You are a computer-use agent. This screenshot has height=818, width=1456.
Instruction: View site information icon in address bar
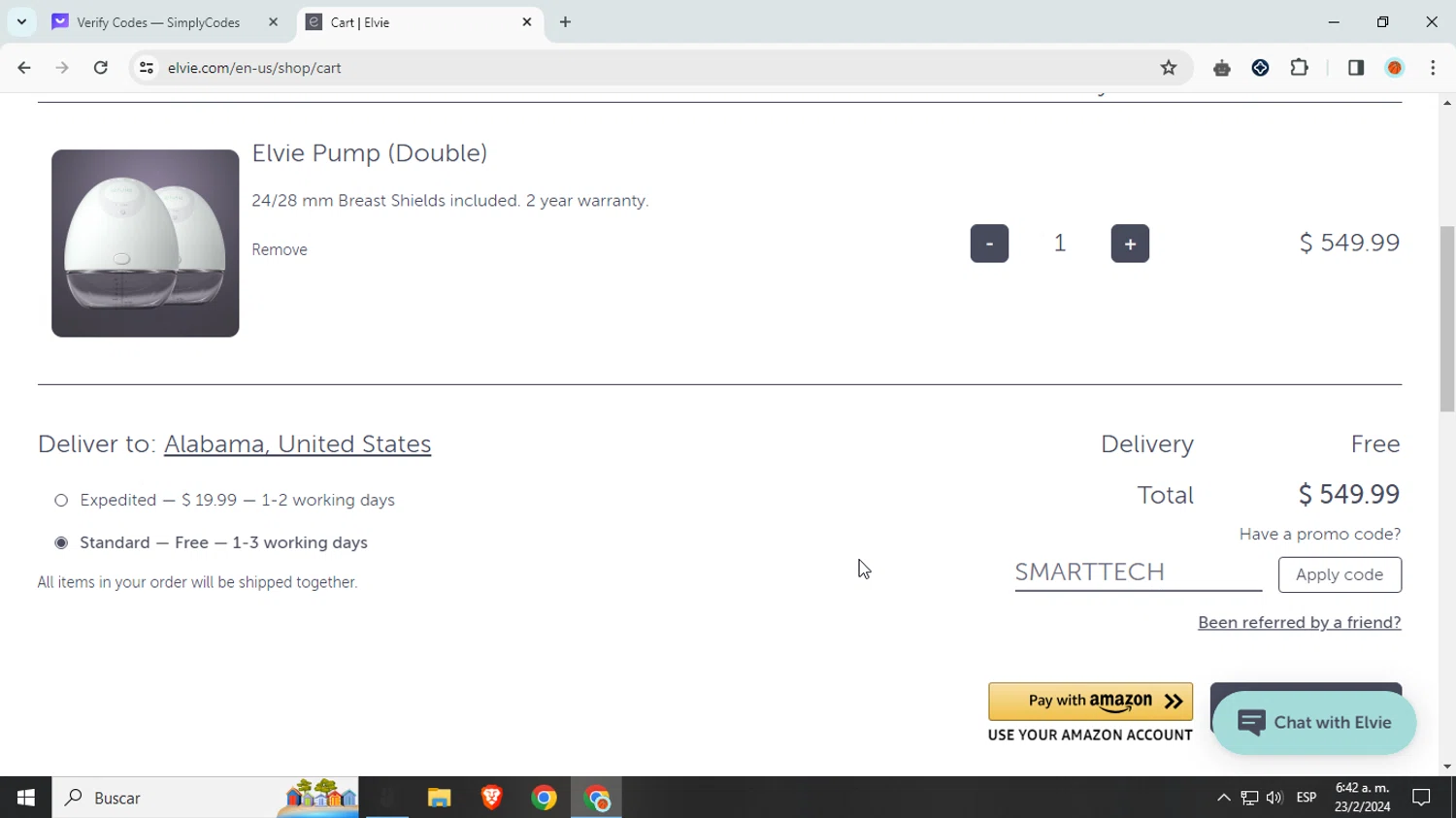(147, 68)
